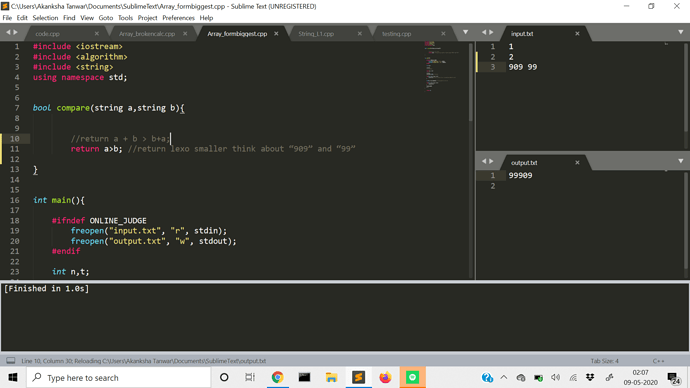This screenshot has width=690, height=388.
Task: Close the Array_formbiggest.cpp tab
Action: click(x=276, y=33)
